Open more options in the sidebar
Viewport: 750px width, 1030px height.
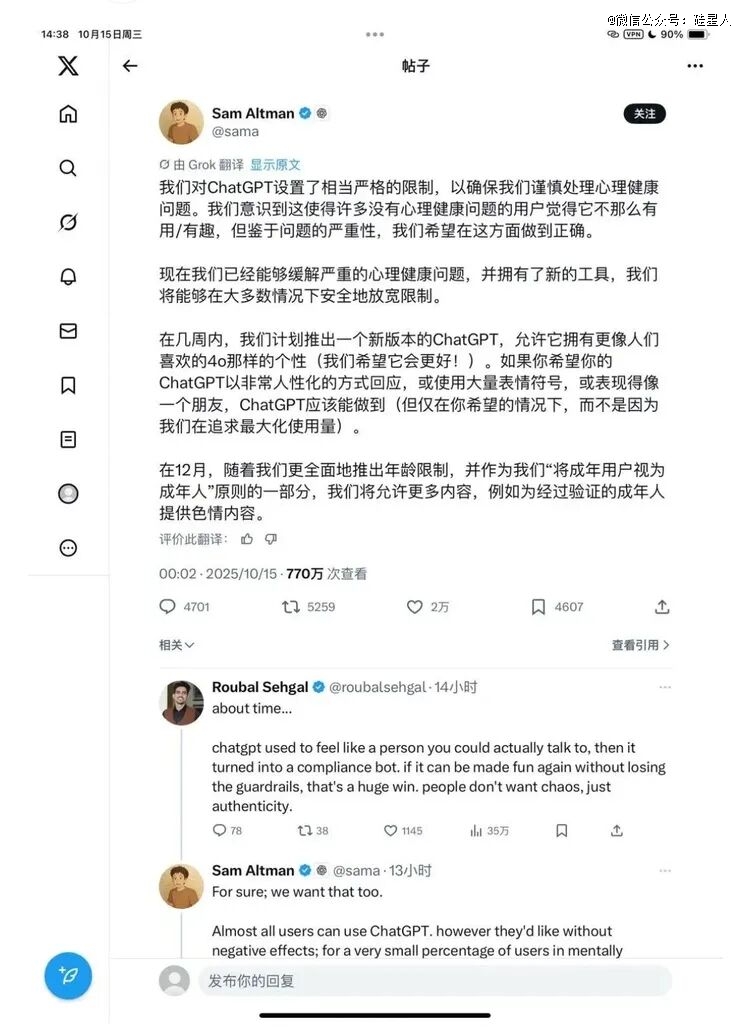click(68, 548)
